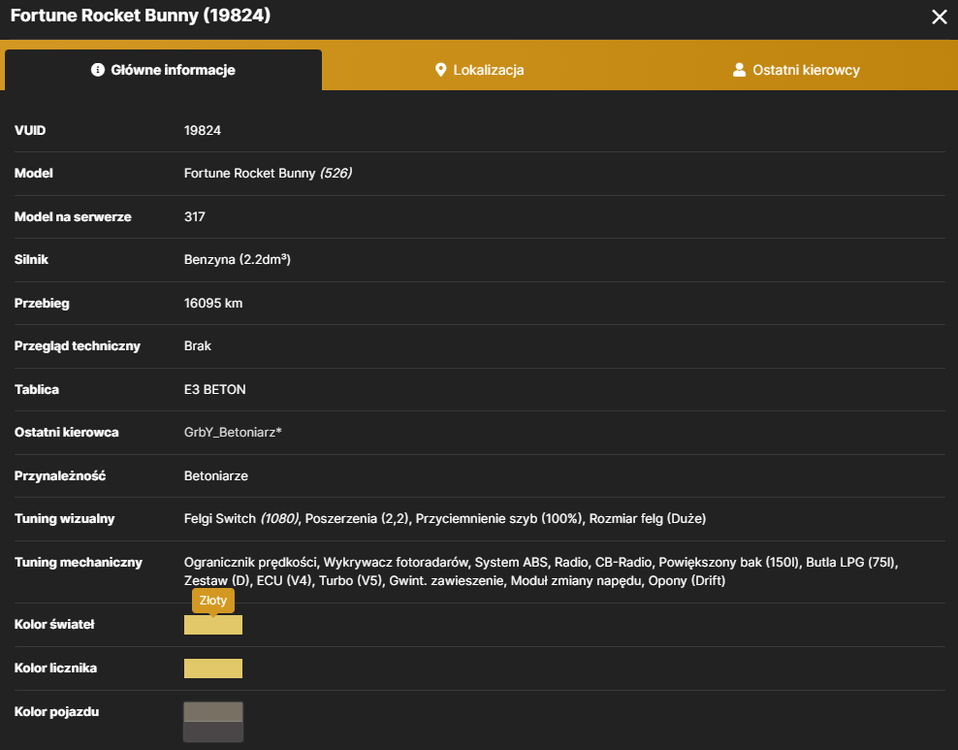Select the Główne informacje tab
Image resolution: width=958 pixels, height=750 pixels.
pos(163,70)
